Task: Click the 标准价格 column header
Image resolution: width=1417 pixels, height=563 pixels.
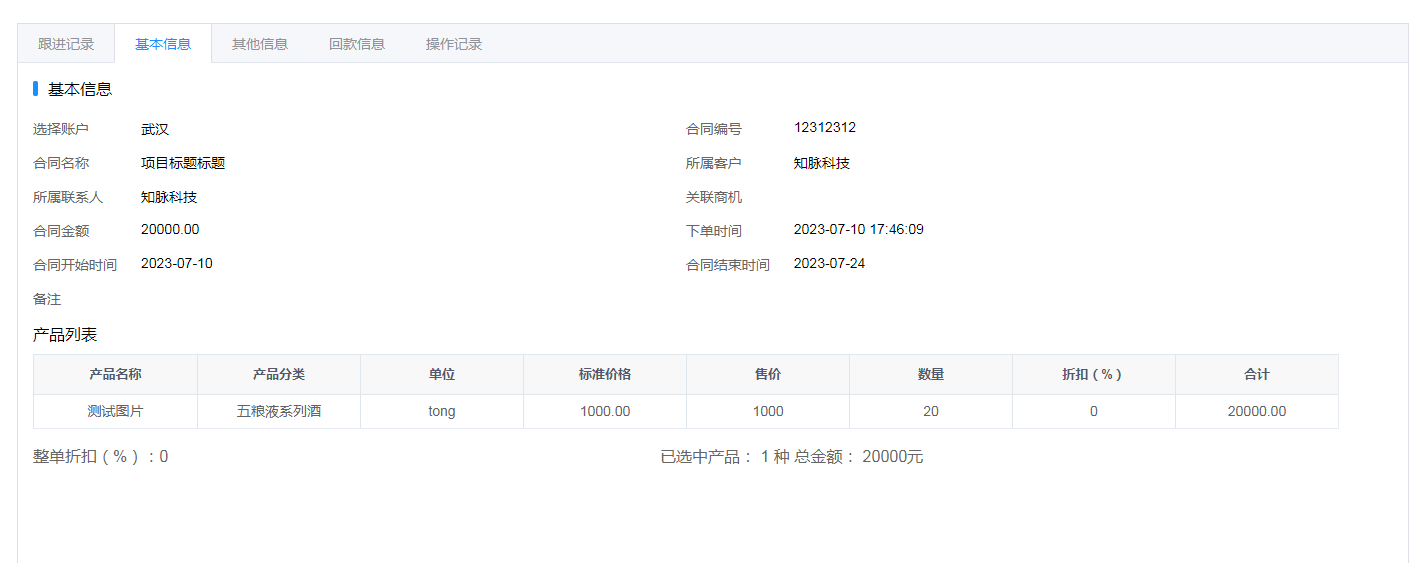Action: pyautogui.click(x=605, y=374)
